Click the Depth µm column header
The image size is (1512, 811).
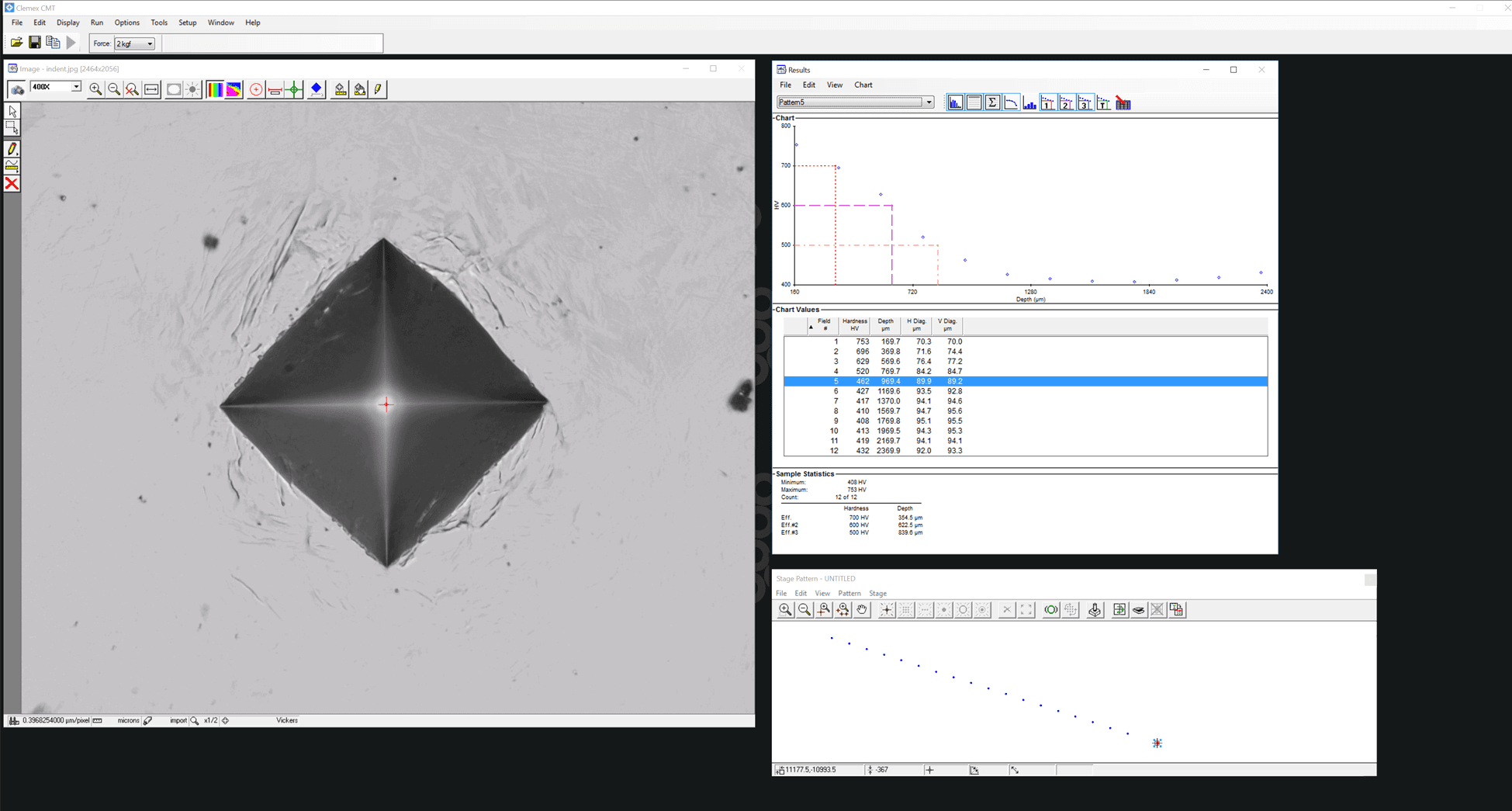[885, 324]
